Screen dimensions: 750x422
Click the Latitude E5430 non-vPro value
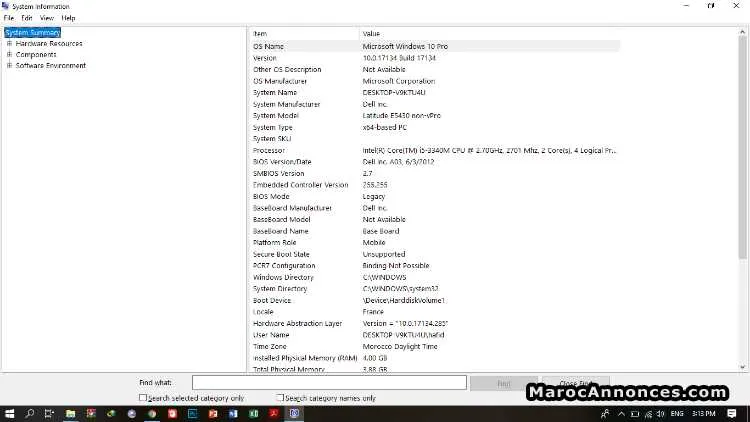click(402, 115)
